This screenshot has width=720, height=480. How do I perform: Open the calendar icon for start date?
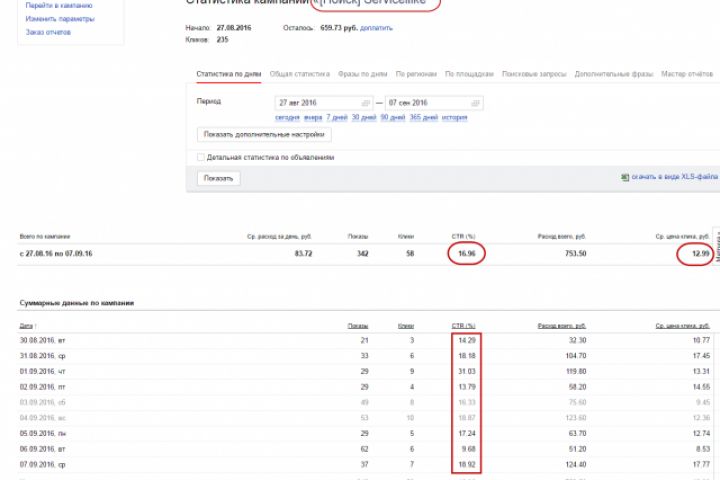366,103
